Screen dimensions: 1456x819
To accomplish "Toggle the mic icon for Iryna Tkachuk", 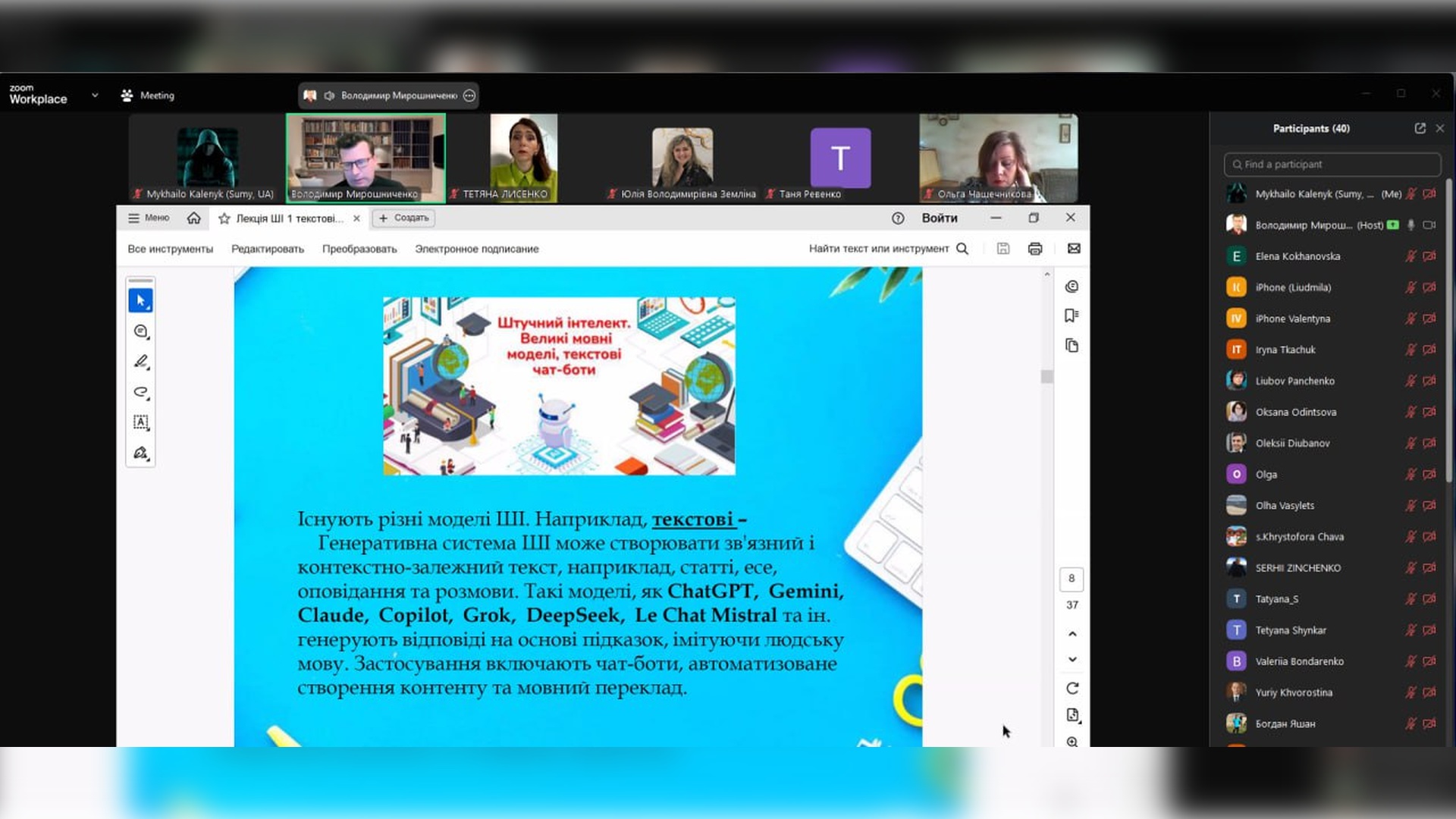I will point(1410,350).
